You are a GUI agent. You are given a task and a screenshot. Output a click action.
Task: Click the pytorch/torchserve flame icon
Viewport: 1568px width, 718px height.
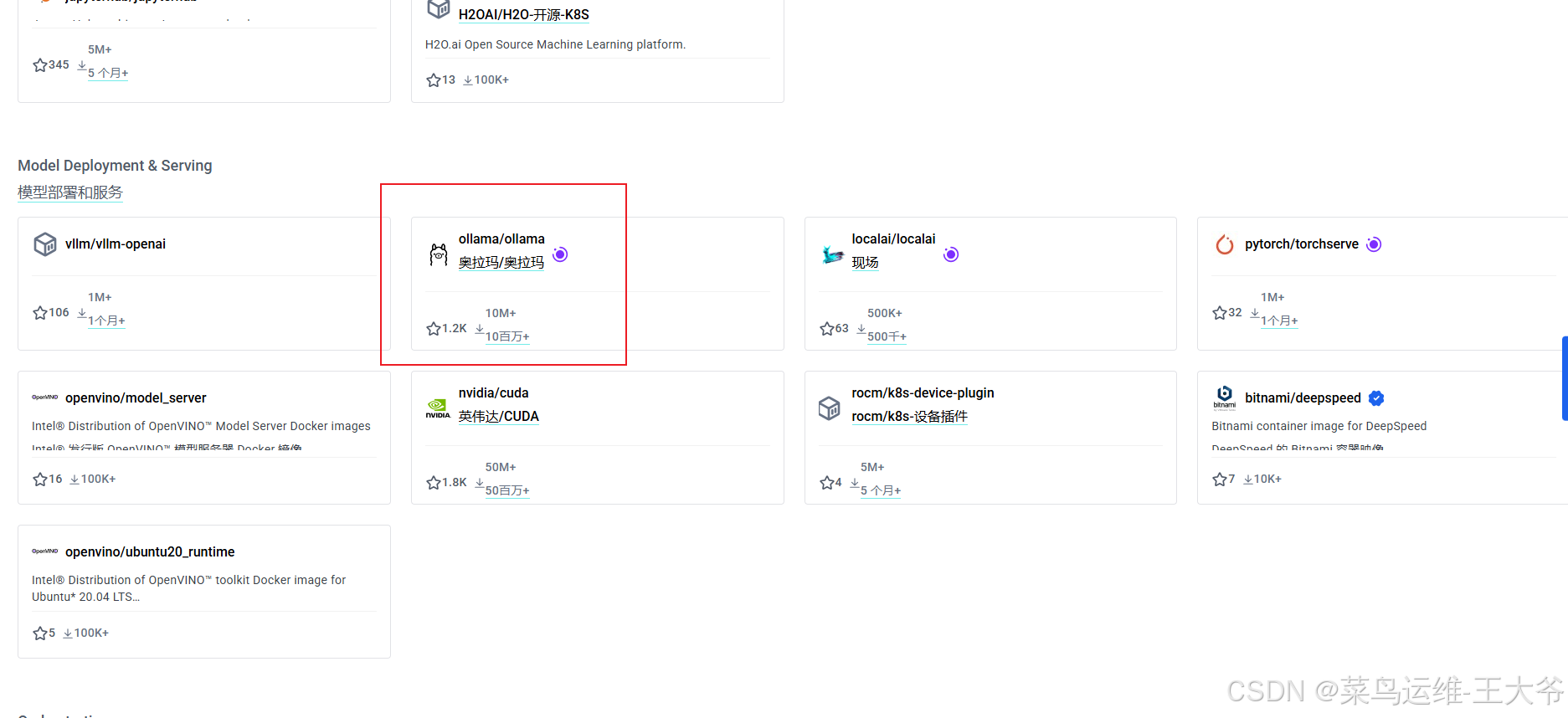(x=1225, y=244)
